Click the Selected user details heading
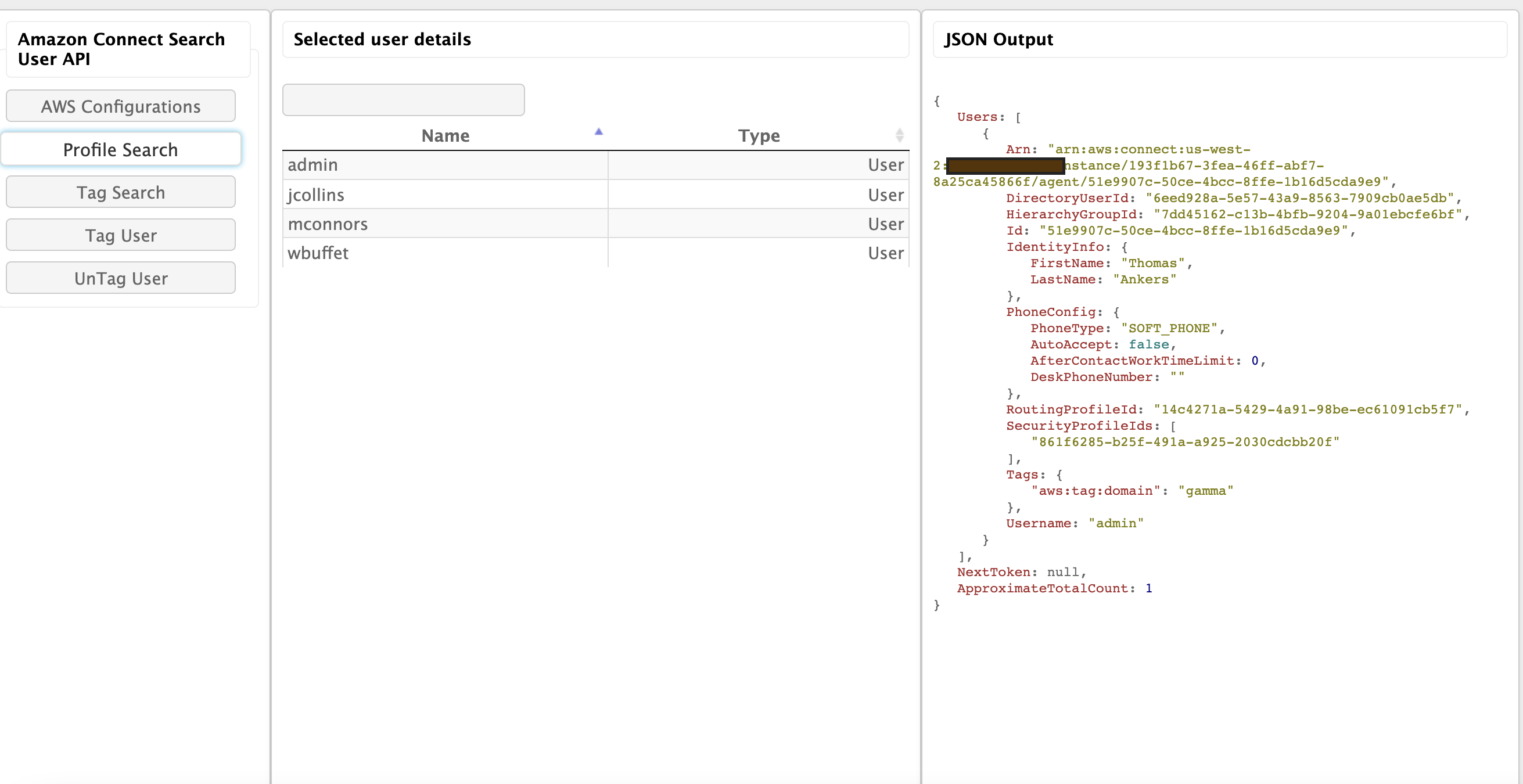 coord(382,39)
